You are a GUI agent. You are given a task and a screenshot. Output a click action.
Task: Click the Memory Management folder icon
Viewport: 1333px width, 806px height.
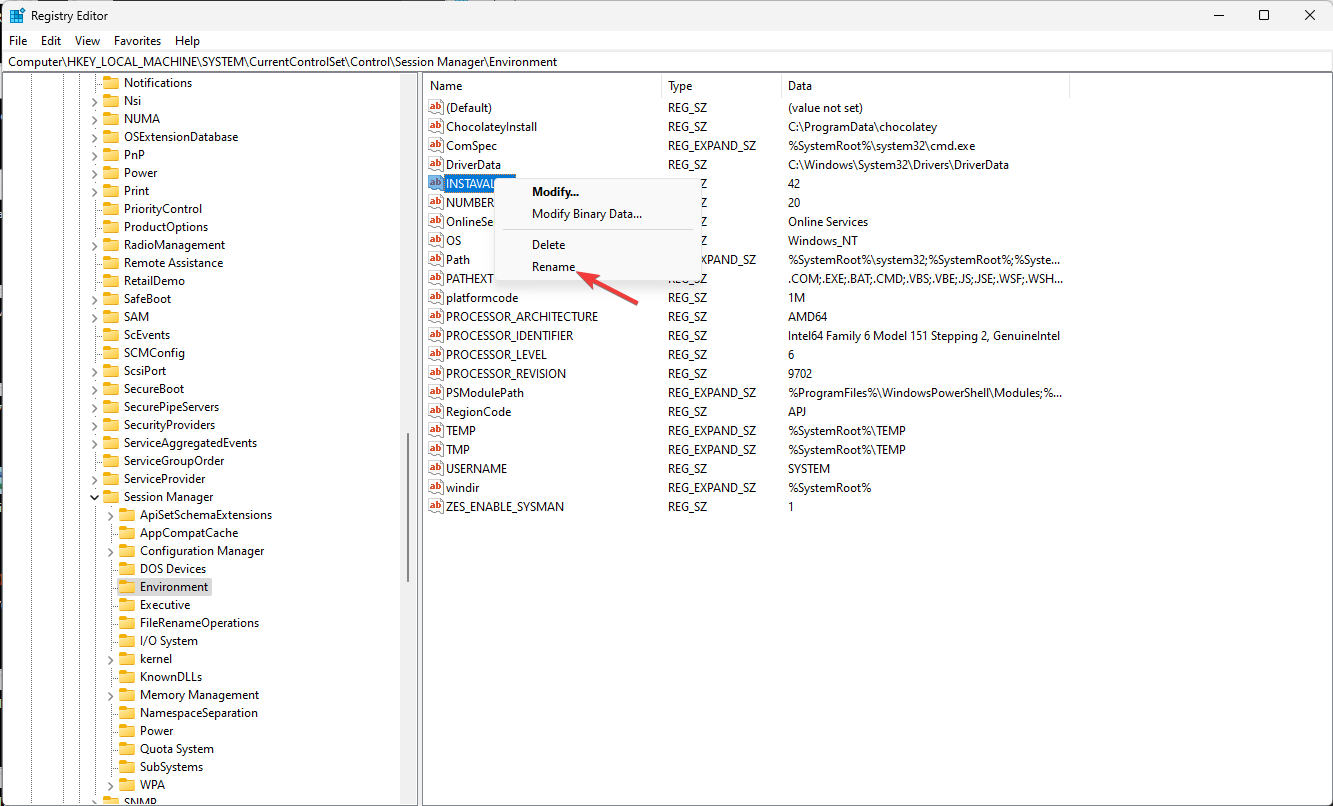pos(126,695)
